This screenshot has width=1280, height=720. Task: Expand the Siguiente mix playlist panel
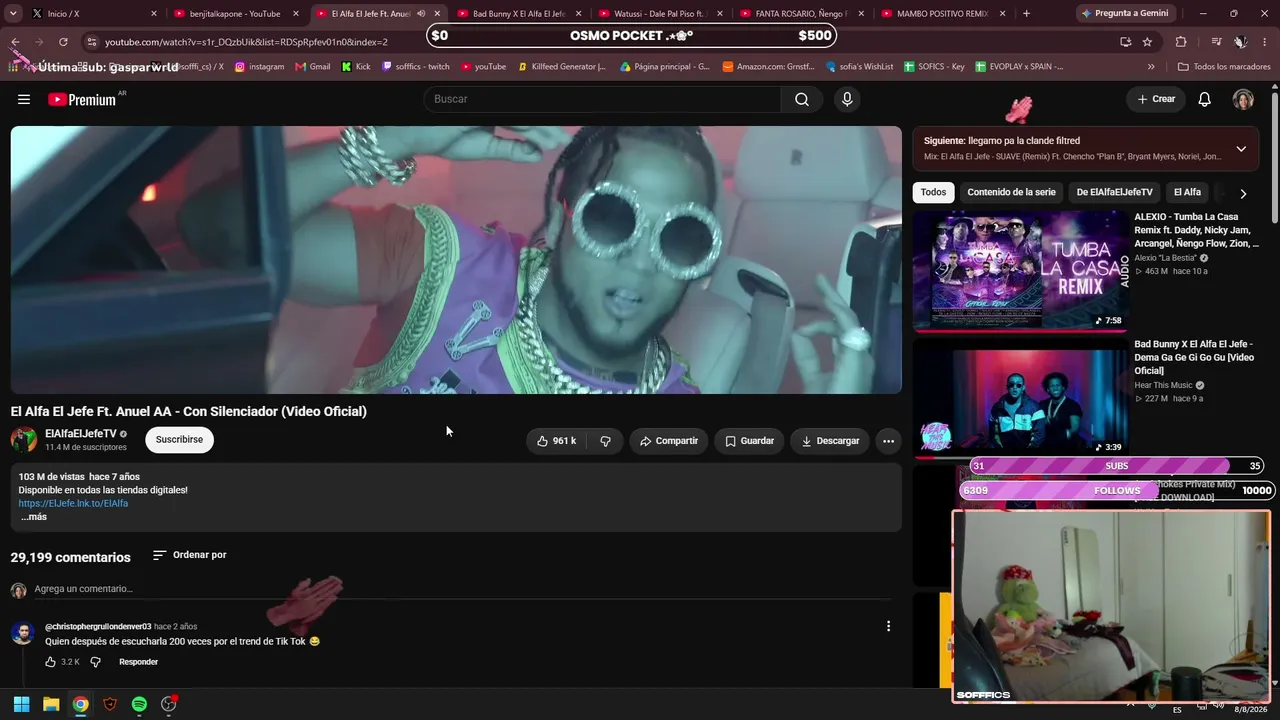click(x=1241, y=149)
